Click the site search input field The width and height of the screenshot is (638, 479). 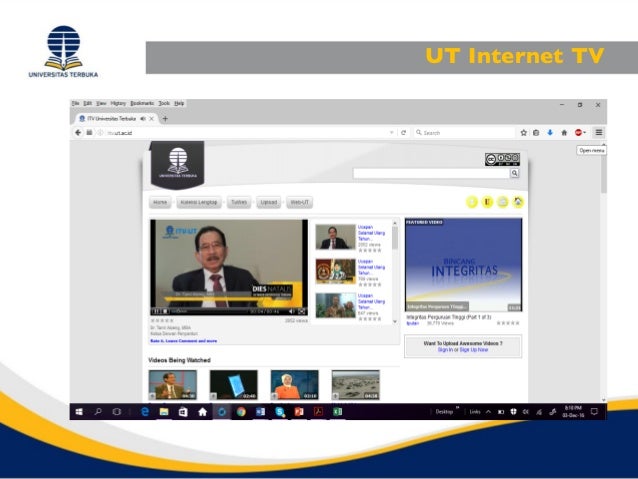point(432,173)
